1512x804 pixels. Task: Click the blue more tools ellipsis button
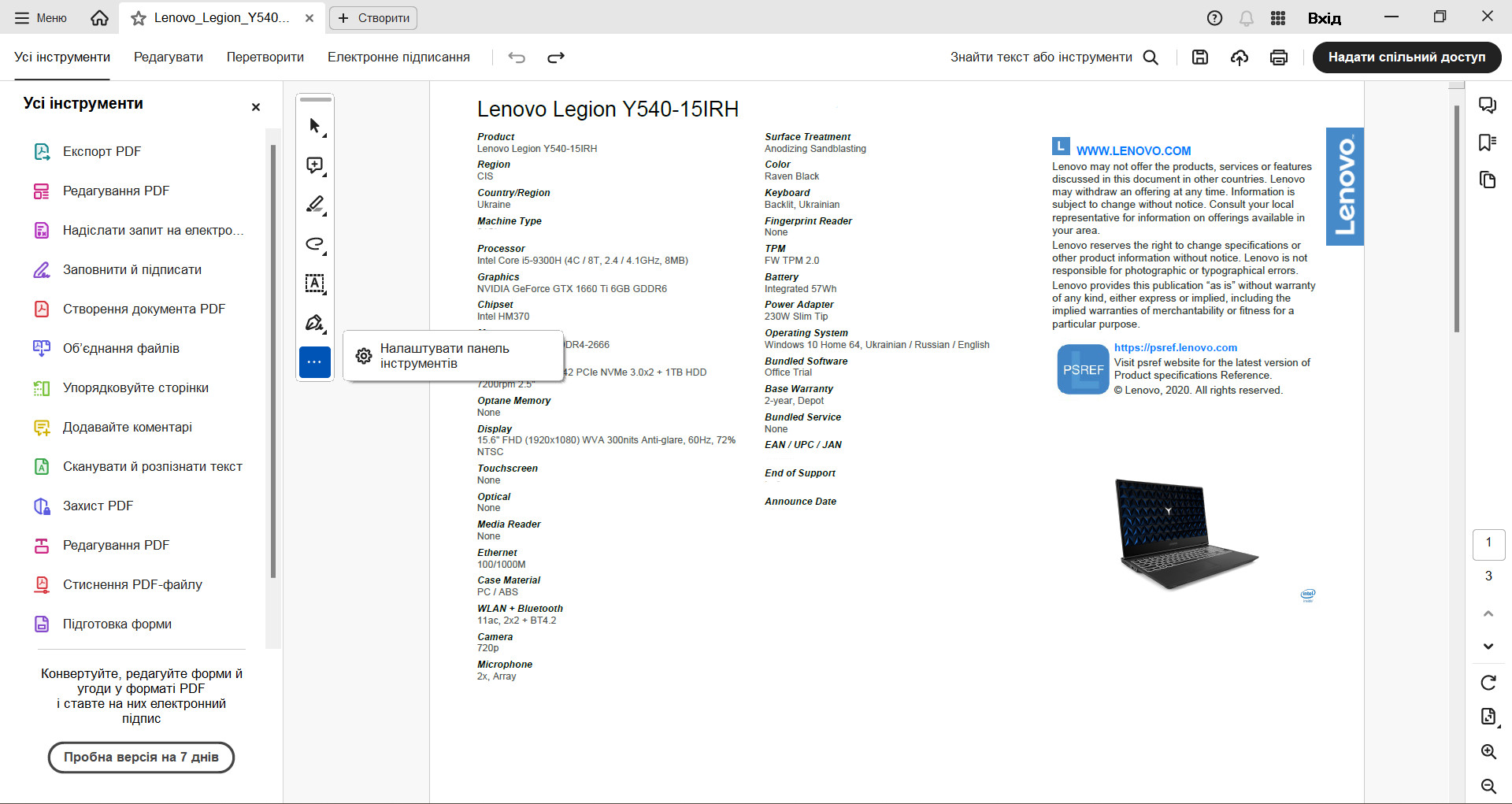pyautogui.click(x=315, y=362)
